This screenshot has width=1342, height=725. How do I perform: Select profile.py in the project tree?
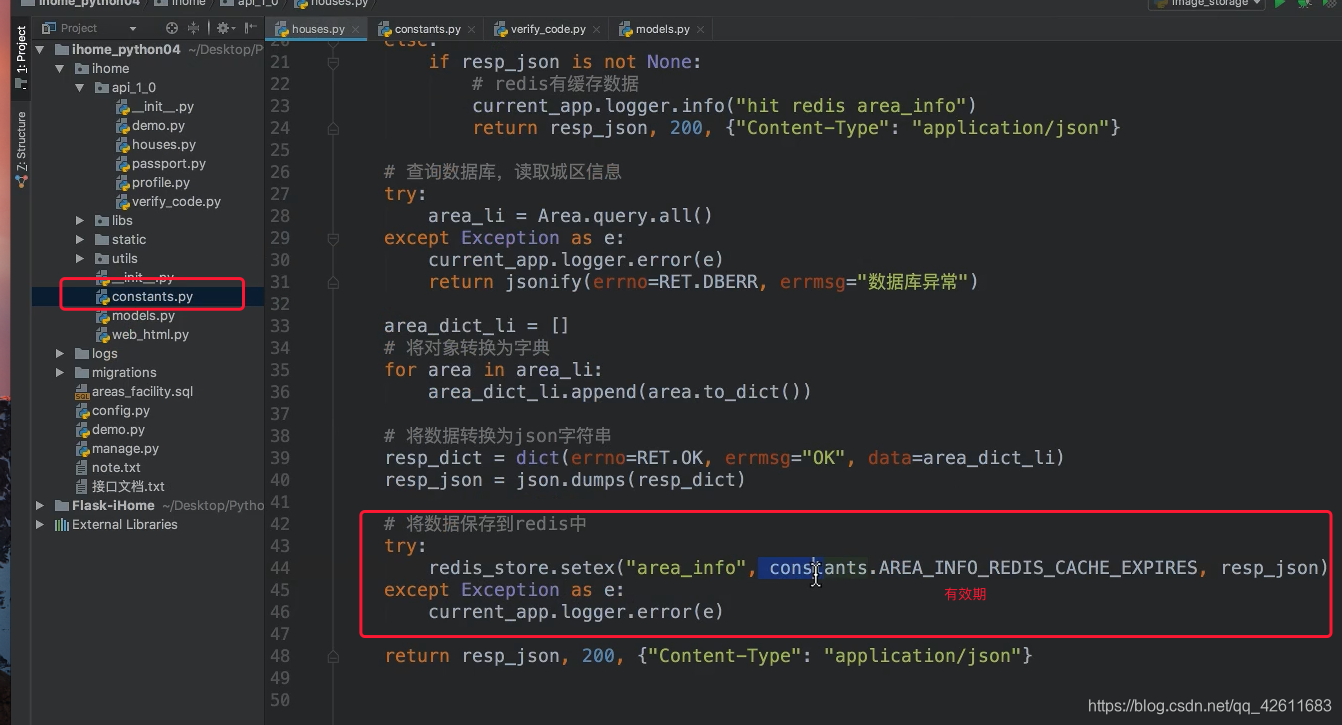click(x=153, y=182)
